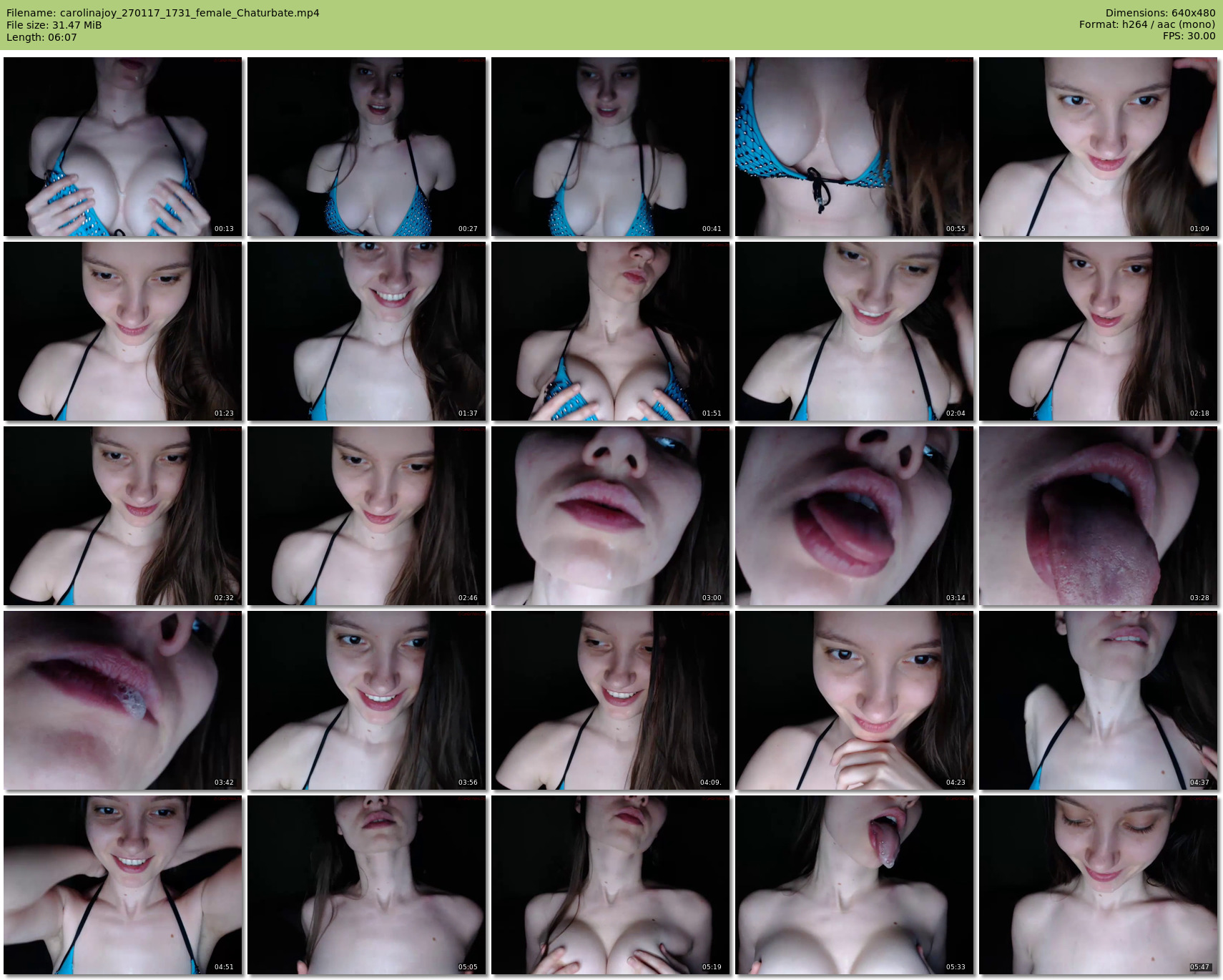Click the frame stamped 02:32

tap(123, 516)
